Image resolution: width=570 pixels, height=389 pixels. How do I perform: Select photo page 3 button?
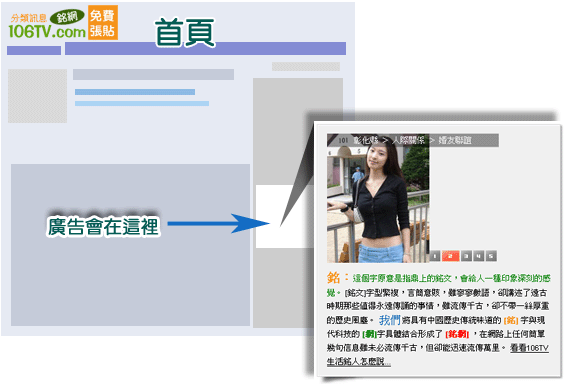(466, 256)
